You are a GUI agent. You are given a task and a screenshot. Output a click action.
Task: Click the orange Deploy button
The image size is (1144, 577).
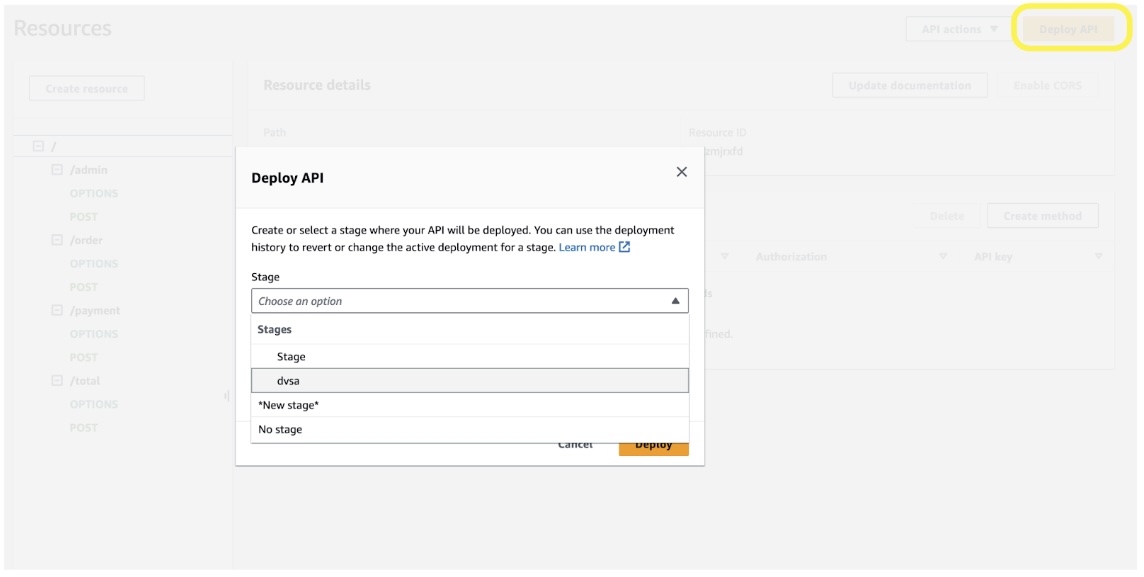coord(654,445)
